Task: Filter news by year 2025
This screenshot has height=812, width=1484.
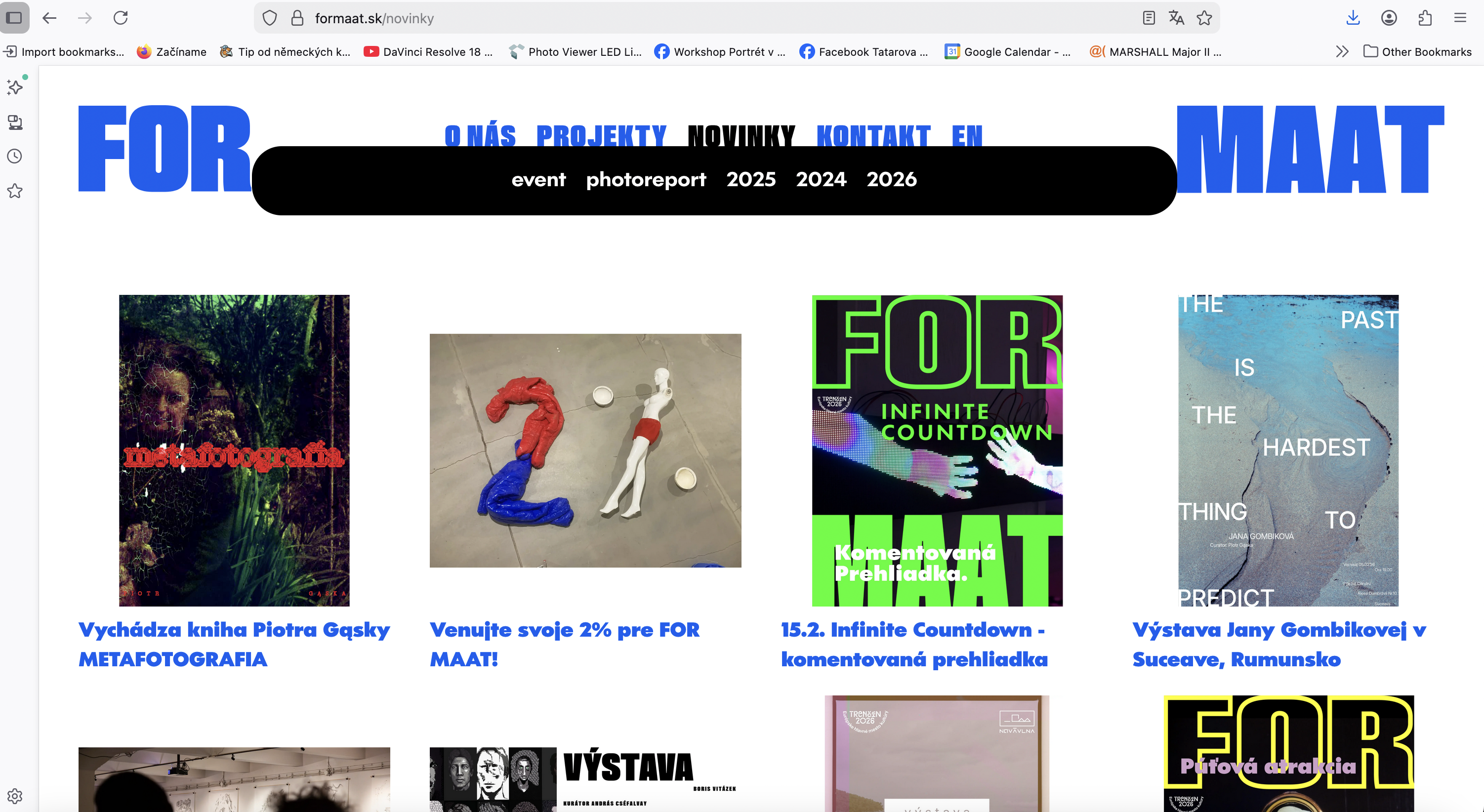Action: point(750,180)
